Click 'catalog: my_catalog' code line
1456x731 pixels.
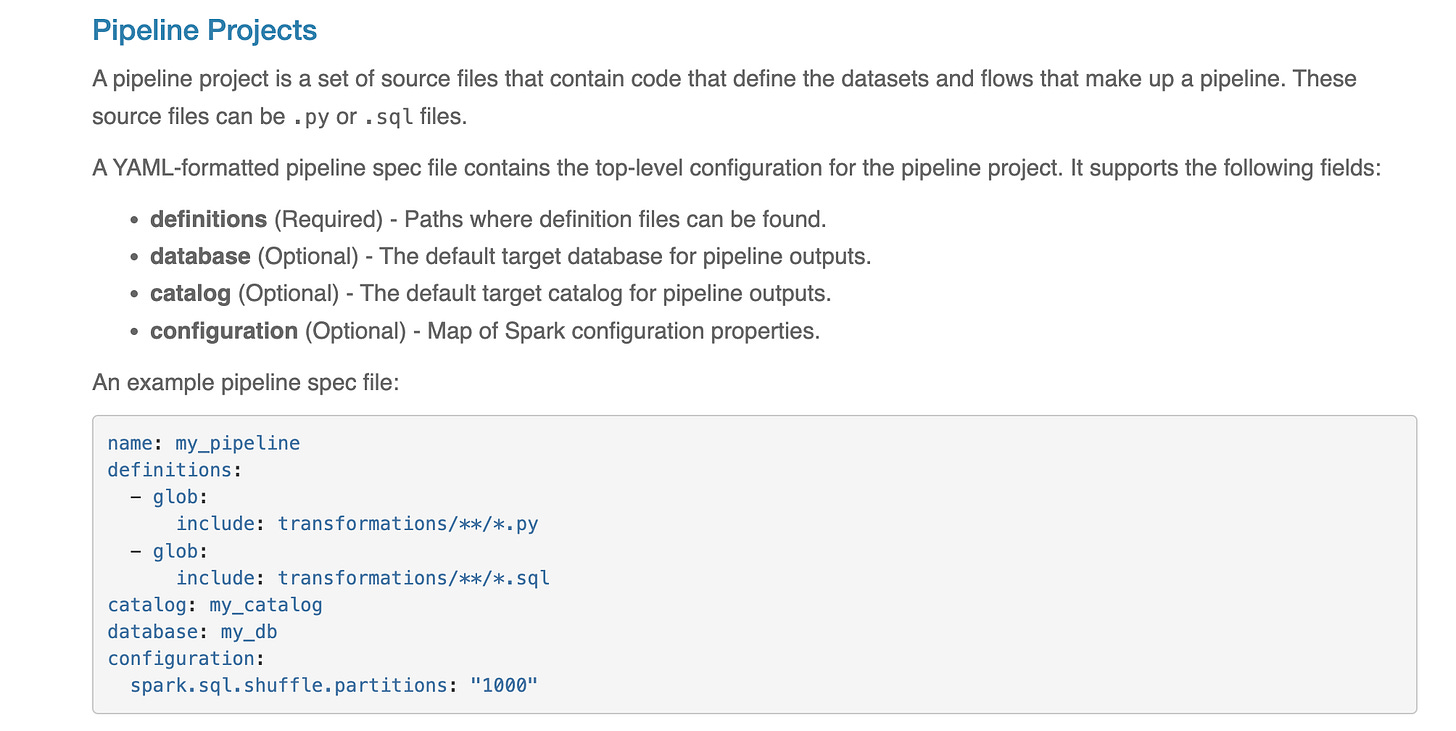pos(215,605)
